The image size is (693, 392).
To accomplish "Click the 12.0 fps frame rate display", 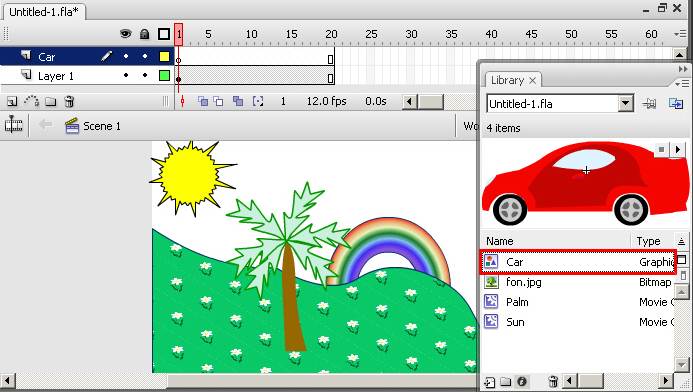I will pos(327,101).
